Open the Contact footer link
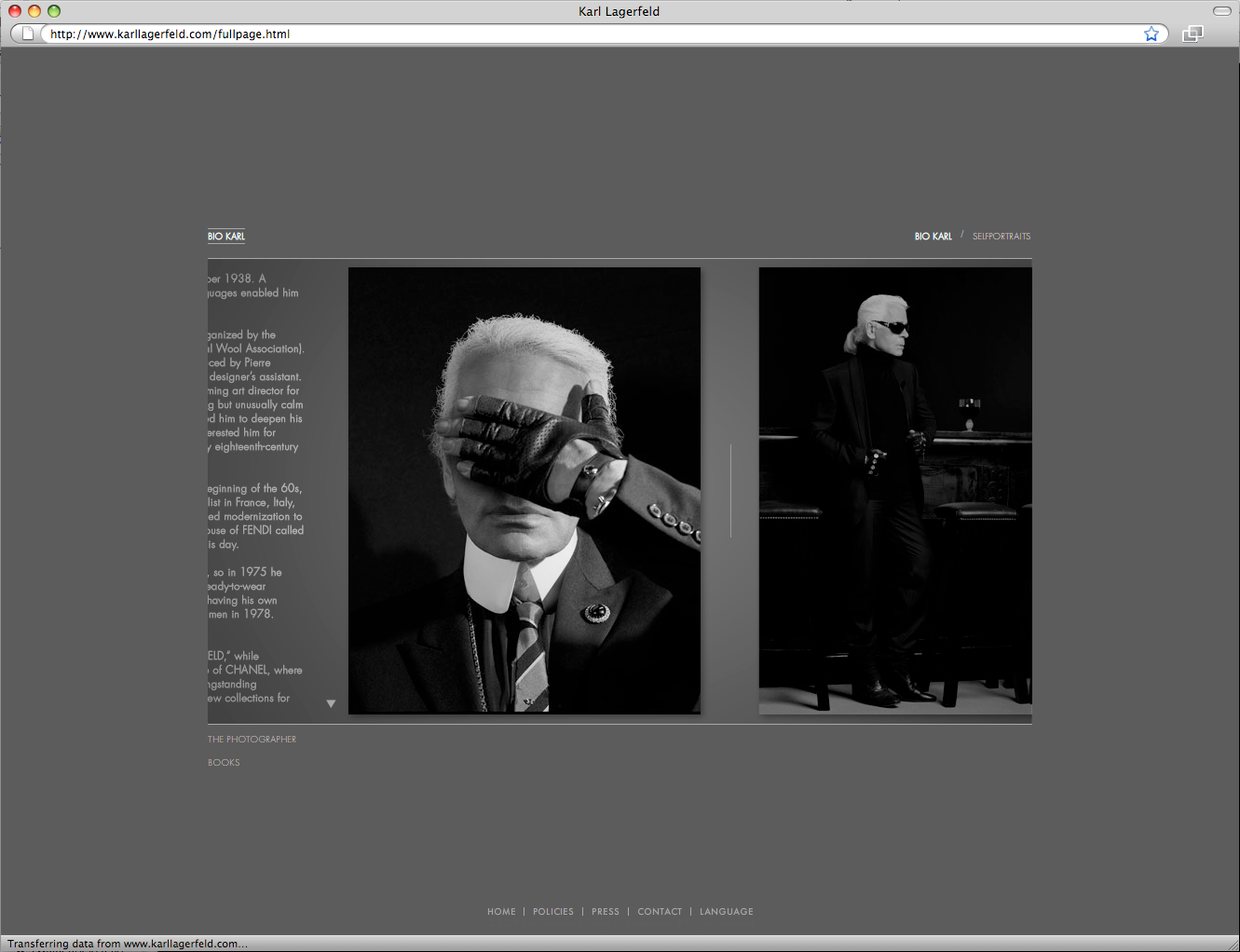This screenshot has width=1240, height=952. click(x=660, y=912)
